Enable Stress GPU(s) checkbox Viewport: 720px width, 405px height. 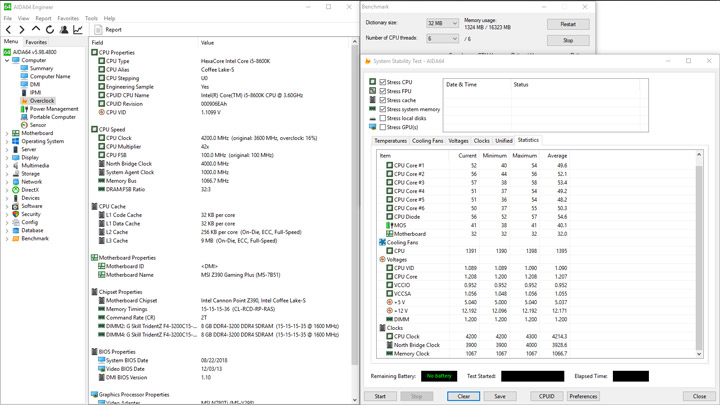coord(382,127)
